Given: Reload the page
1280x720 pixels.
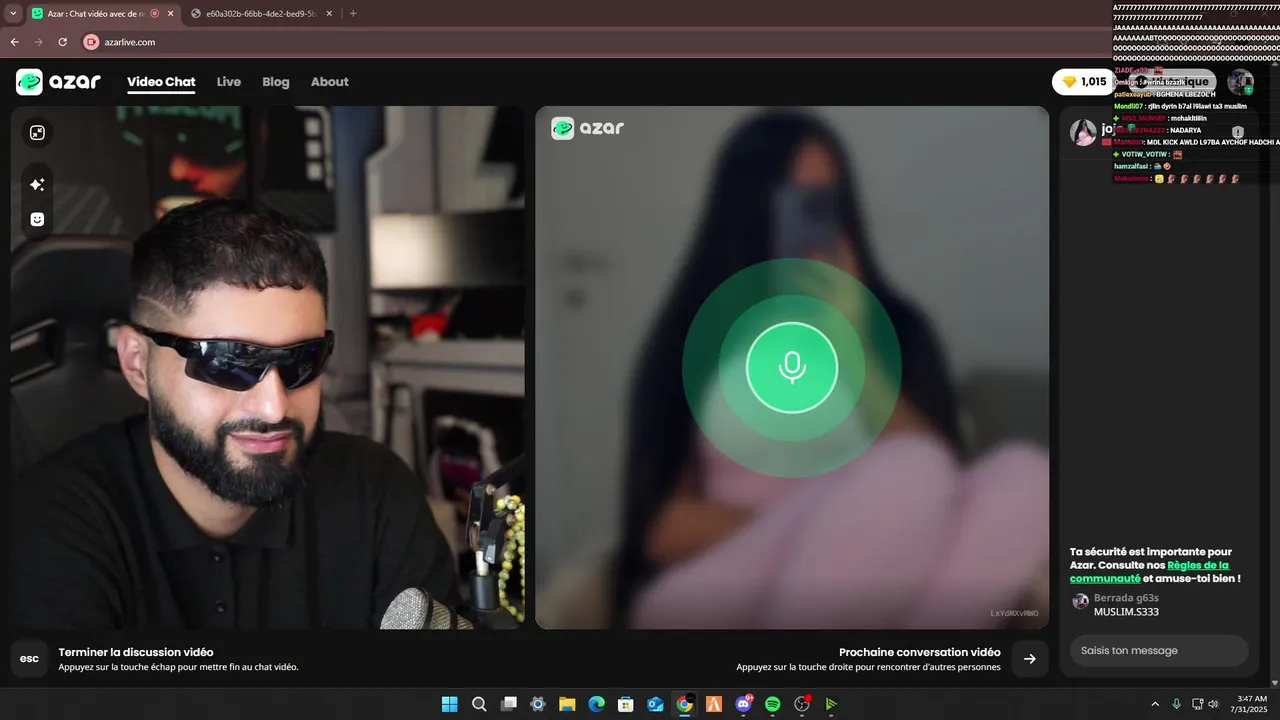Looking at the screenshot, I should (62, 42).
